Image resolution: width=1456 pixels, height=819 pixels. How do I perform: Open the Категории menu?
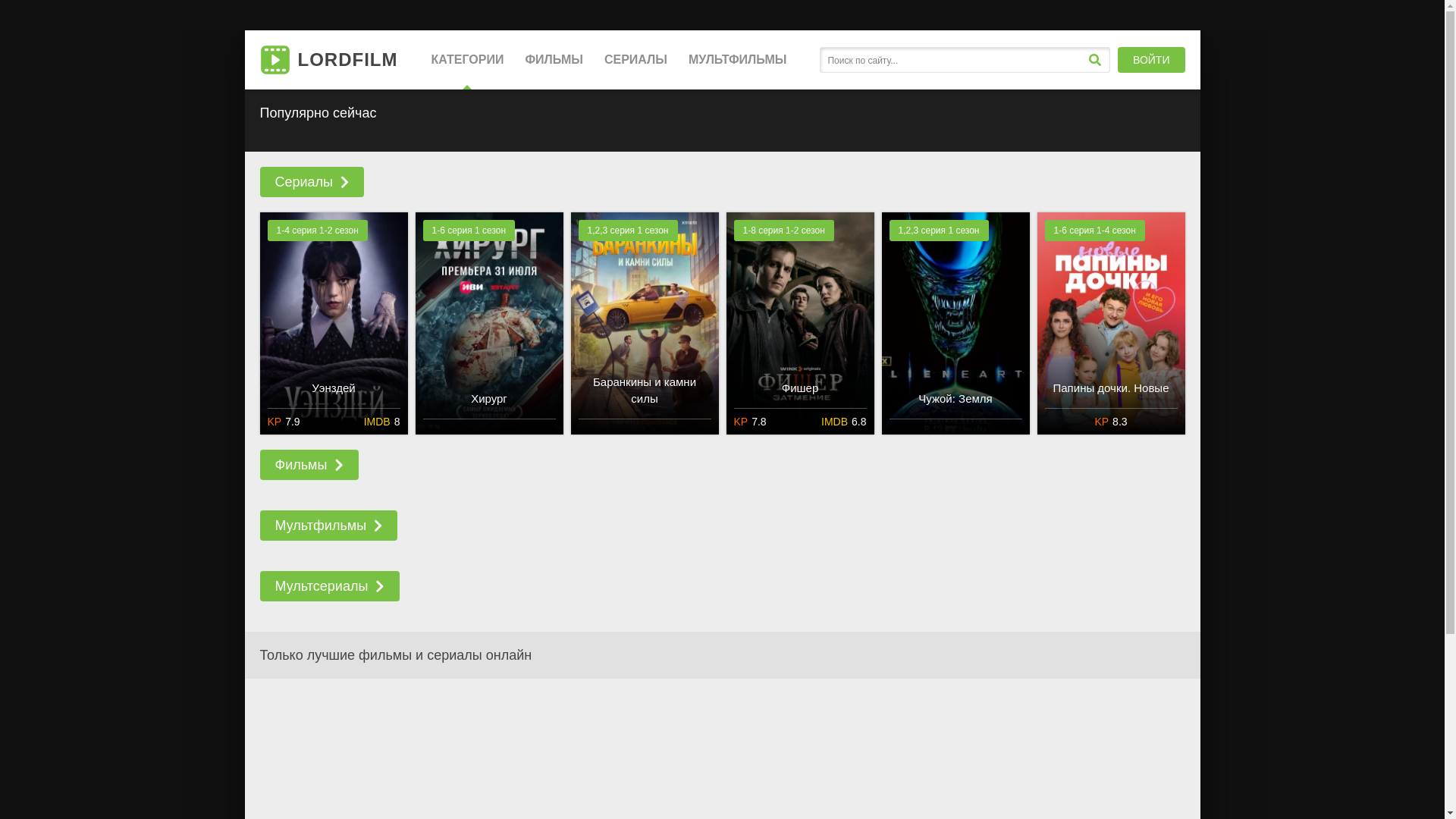tap(467, 60)
